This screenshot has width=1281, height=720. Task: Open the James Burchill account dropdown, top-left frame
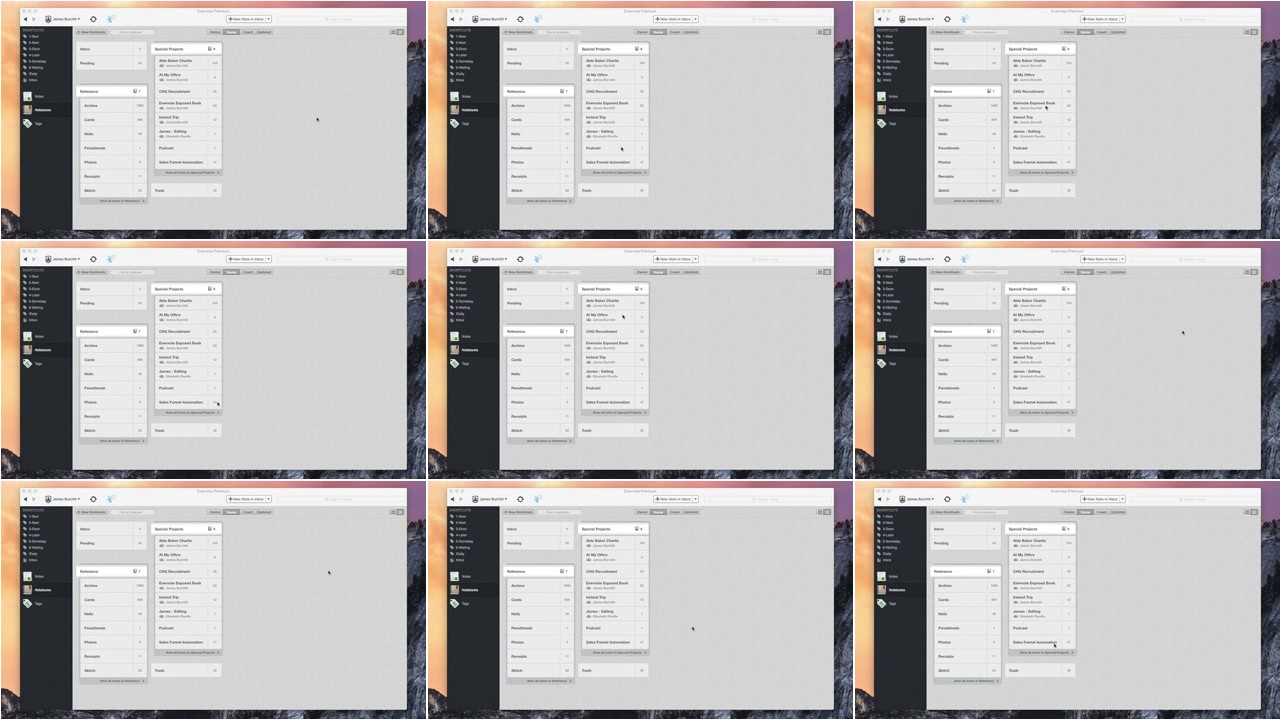63,19
